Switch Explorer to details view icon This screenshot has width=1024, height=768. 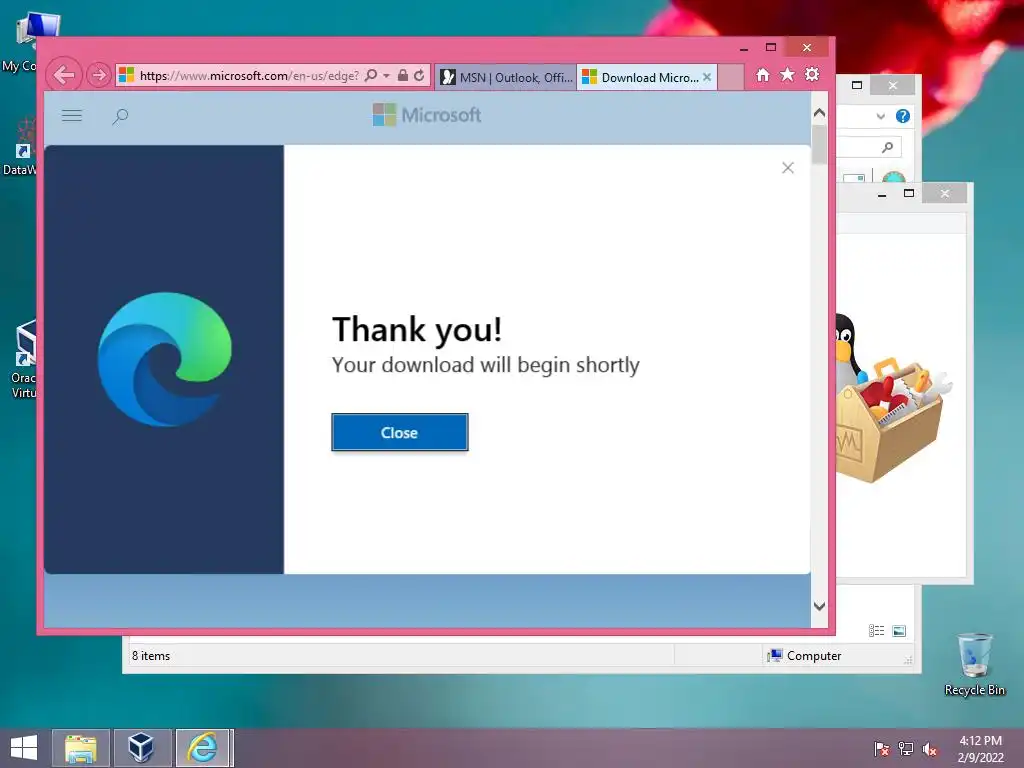876,630
